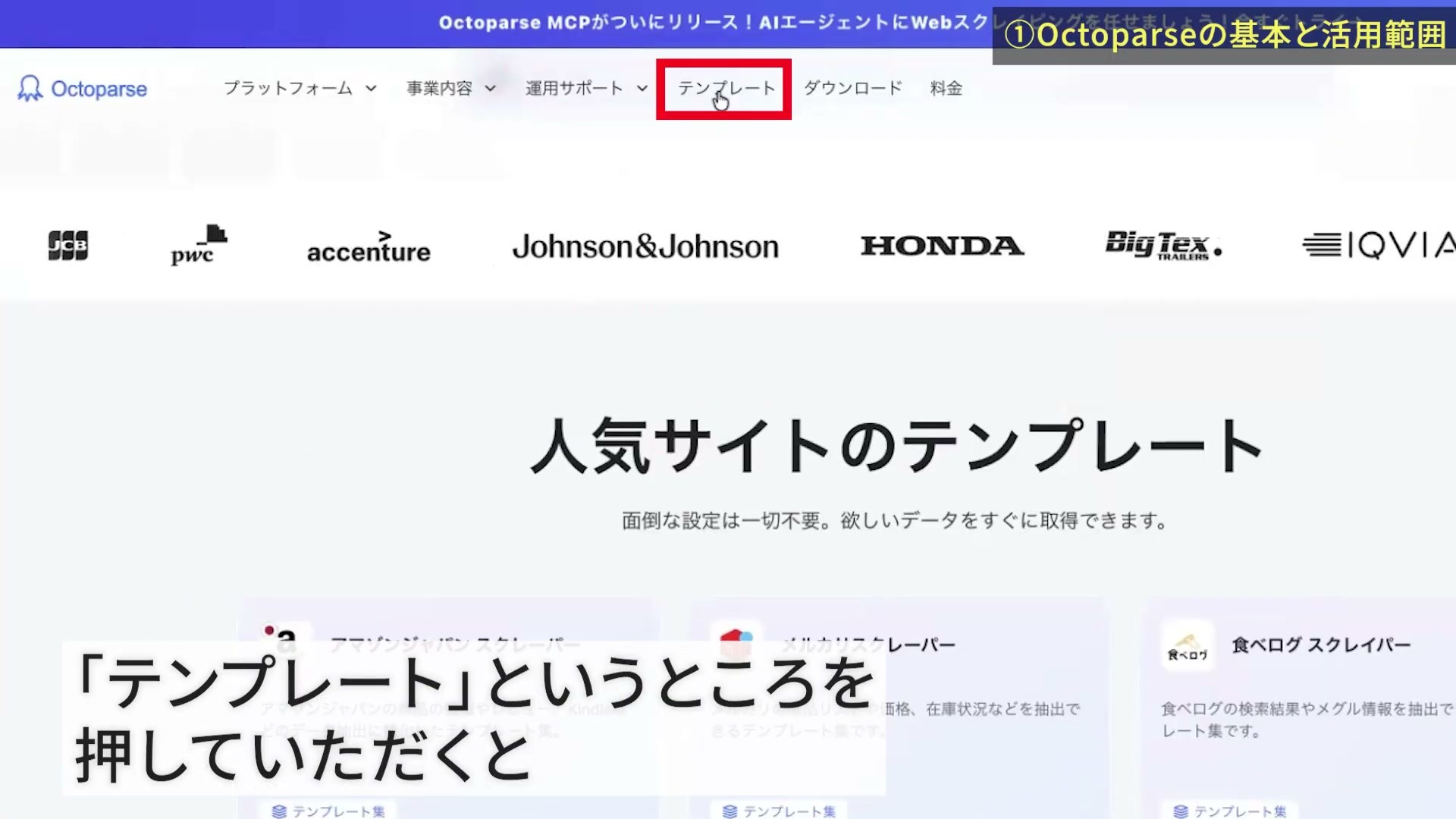Click the Big Tex Trailers logo
The width and height of the screenshot is (1456, 819).
tap(1163, 246)
